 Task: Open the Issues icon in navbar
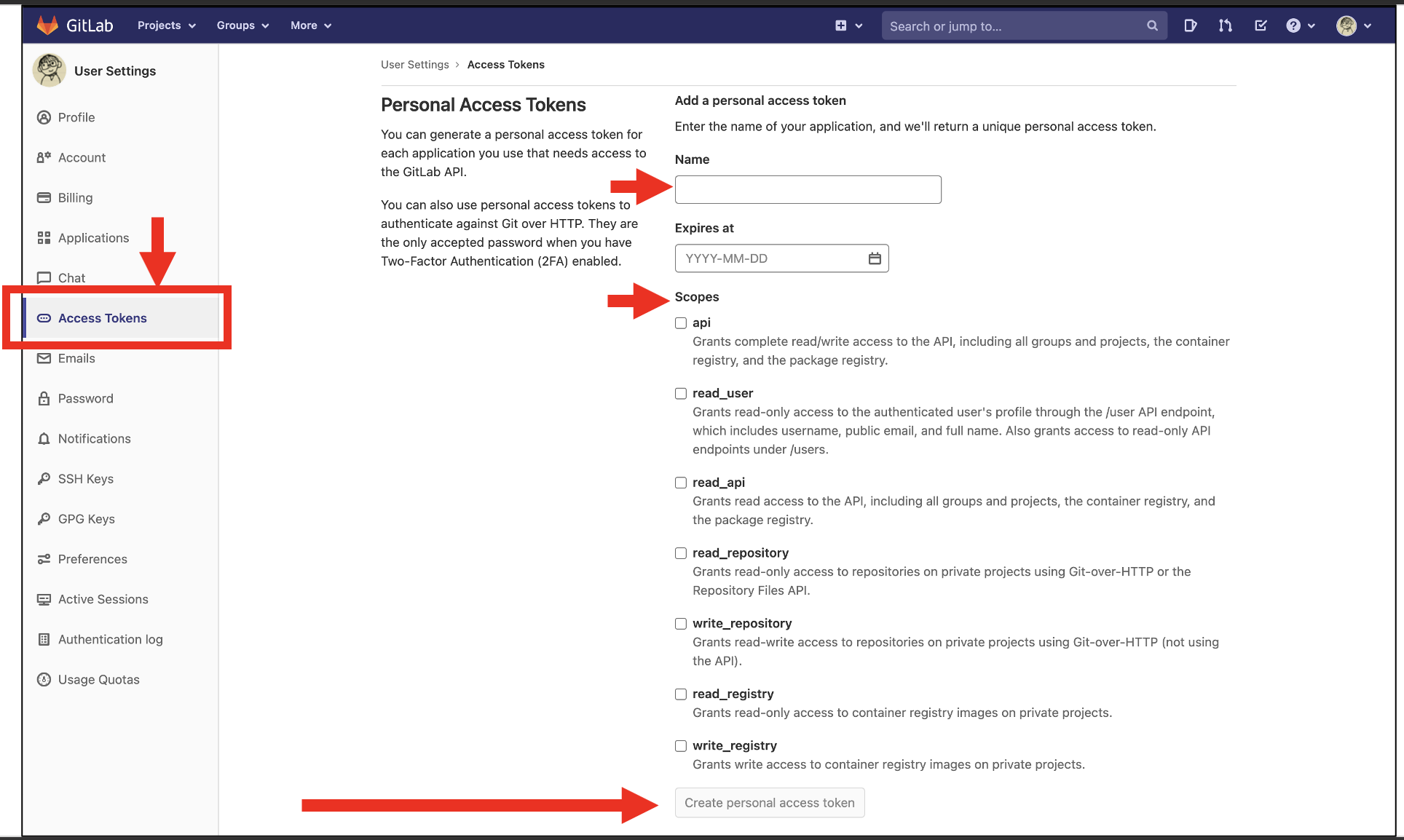(1191, 25)
